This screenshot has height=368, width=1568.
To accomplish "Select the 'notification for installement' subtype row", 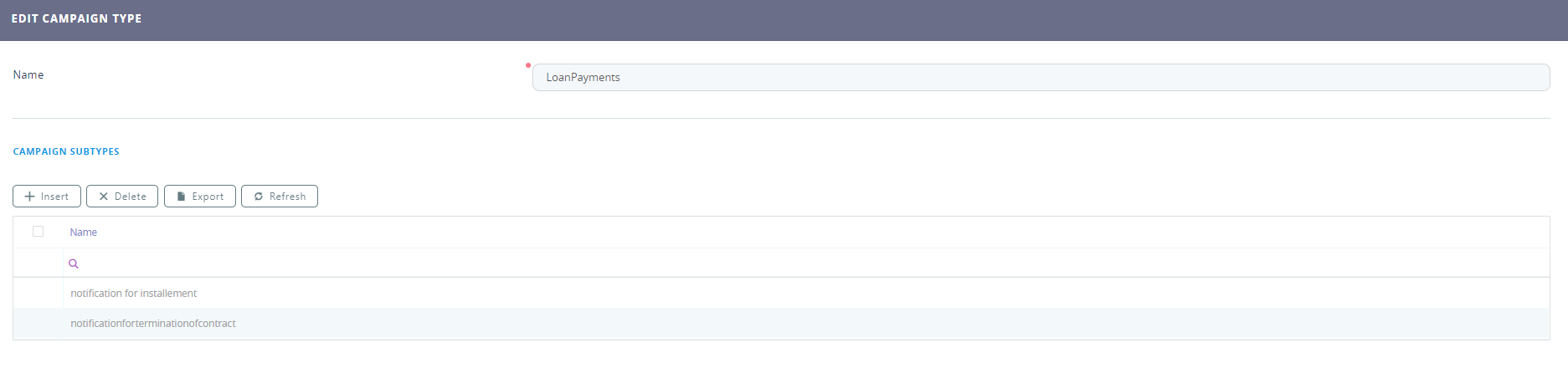I will coord(134,294).
